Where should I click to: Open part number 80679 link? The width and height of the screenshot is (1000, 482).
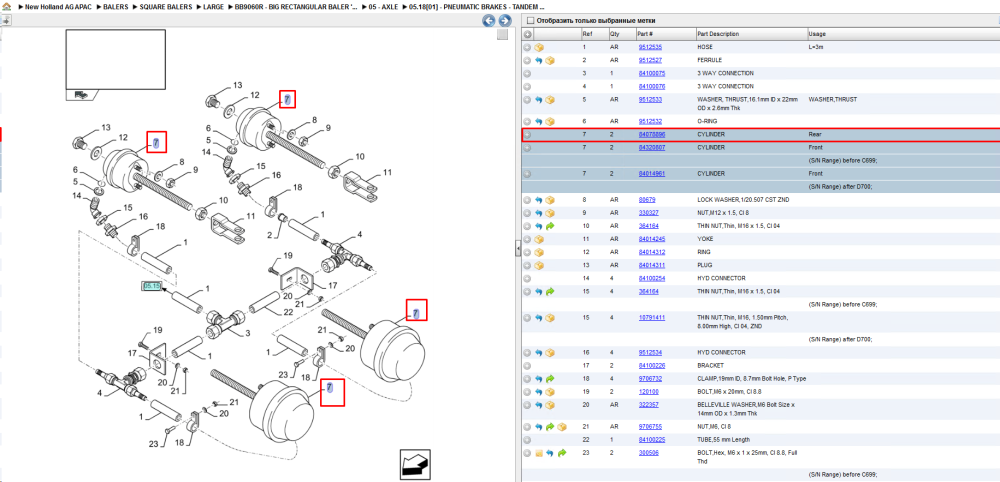[x=647, y=200]
